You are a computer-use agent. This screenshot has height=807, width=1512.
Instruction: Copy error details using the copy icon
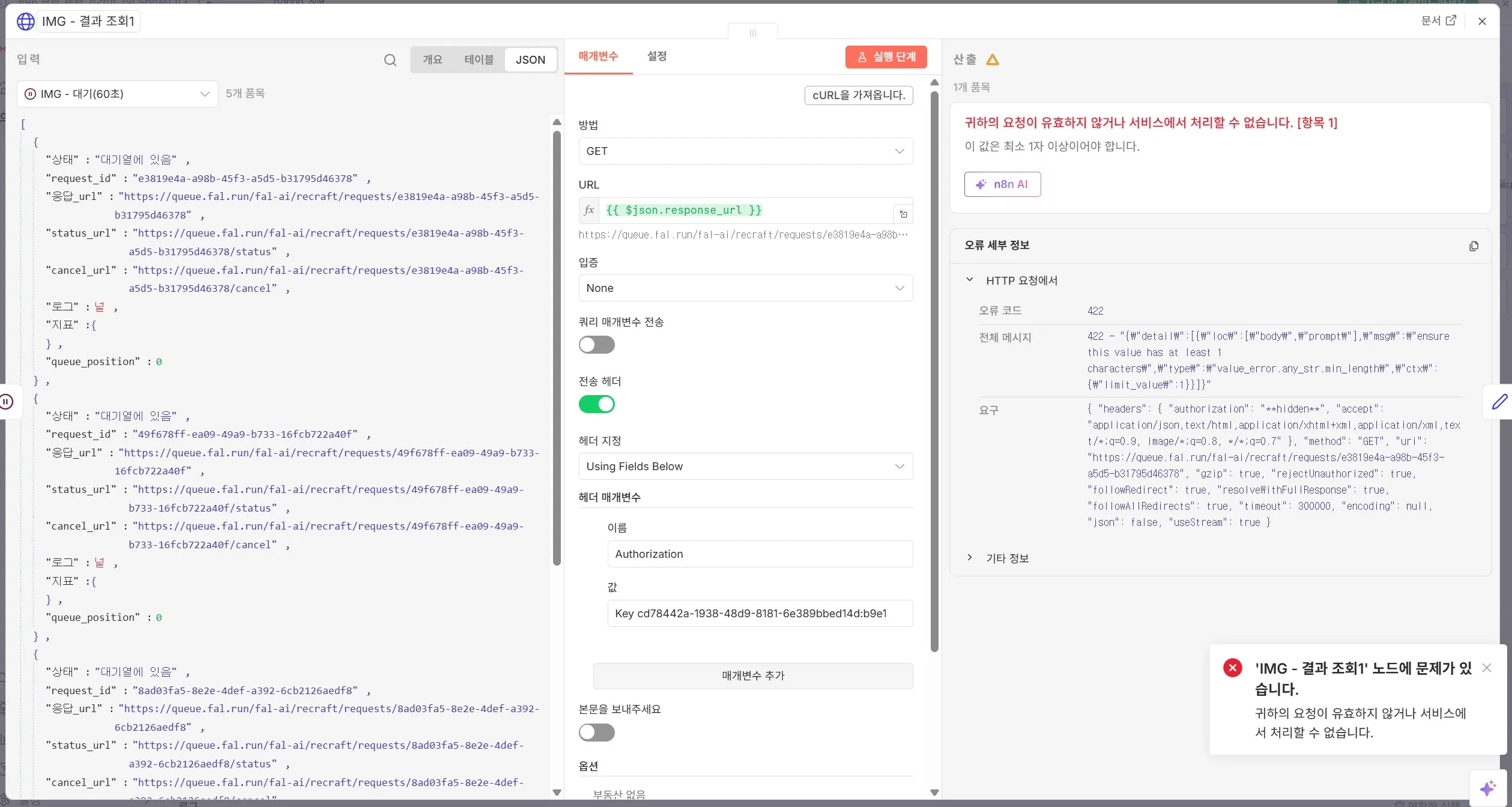click(x=1474, y=246)
